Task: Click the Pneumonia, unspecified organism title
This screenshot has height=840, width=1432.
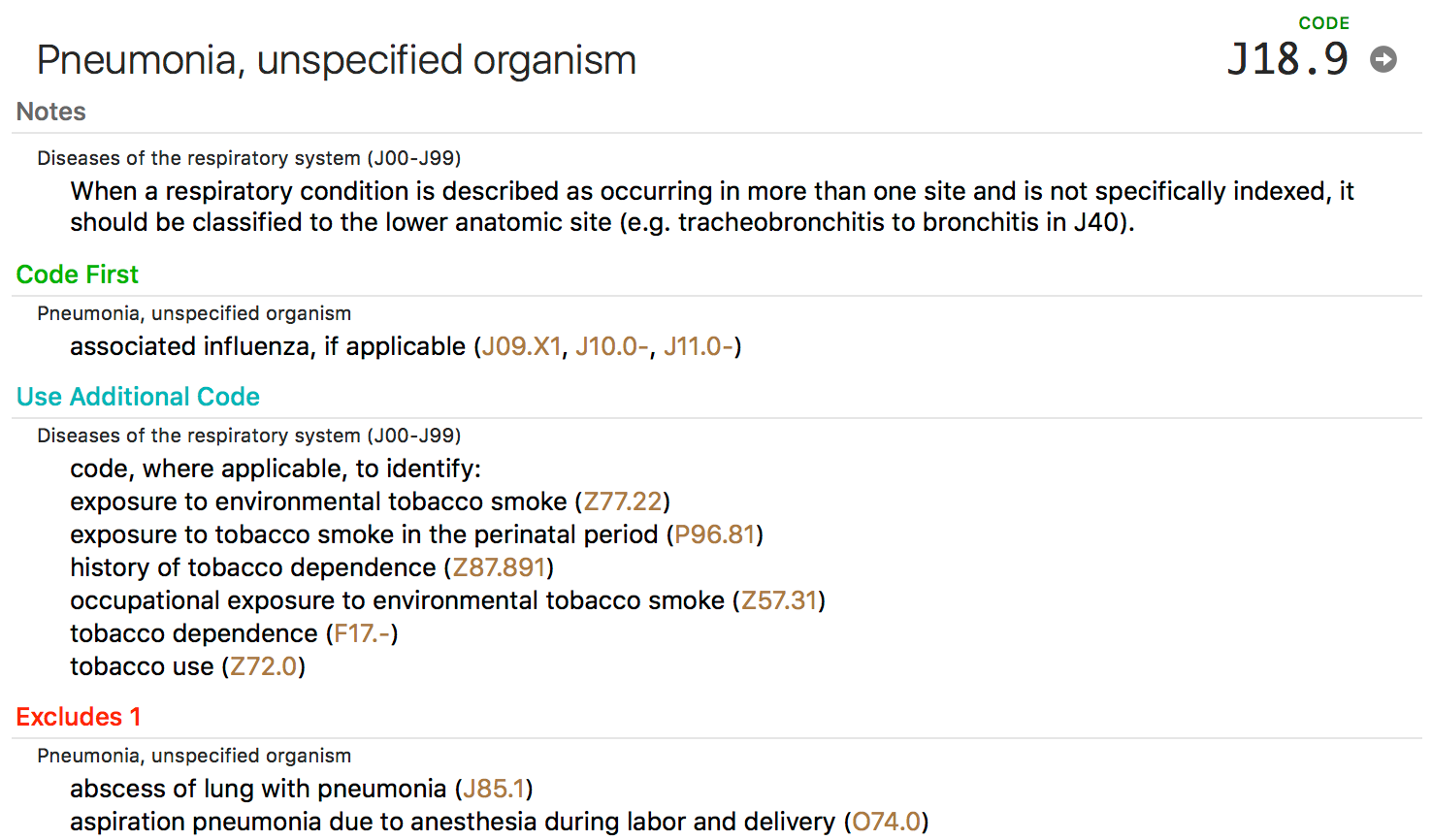Action: (337, 60)
